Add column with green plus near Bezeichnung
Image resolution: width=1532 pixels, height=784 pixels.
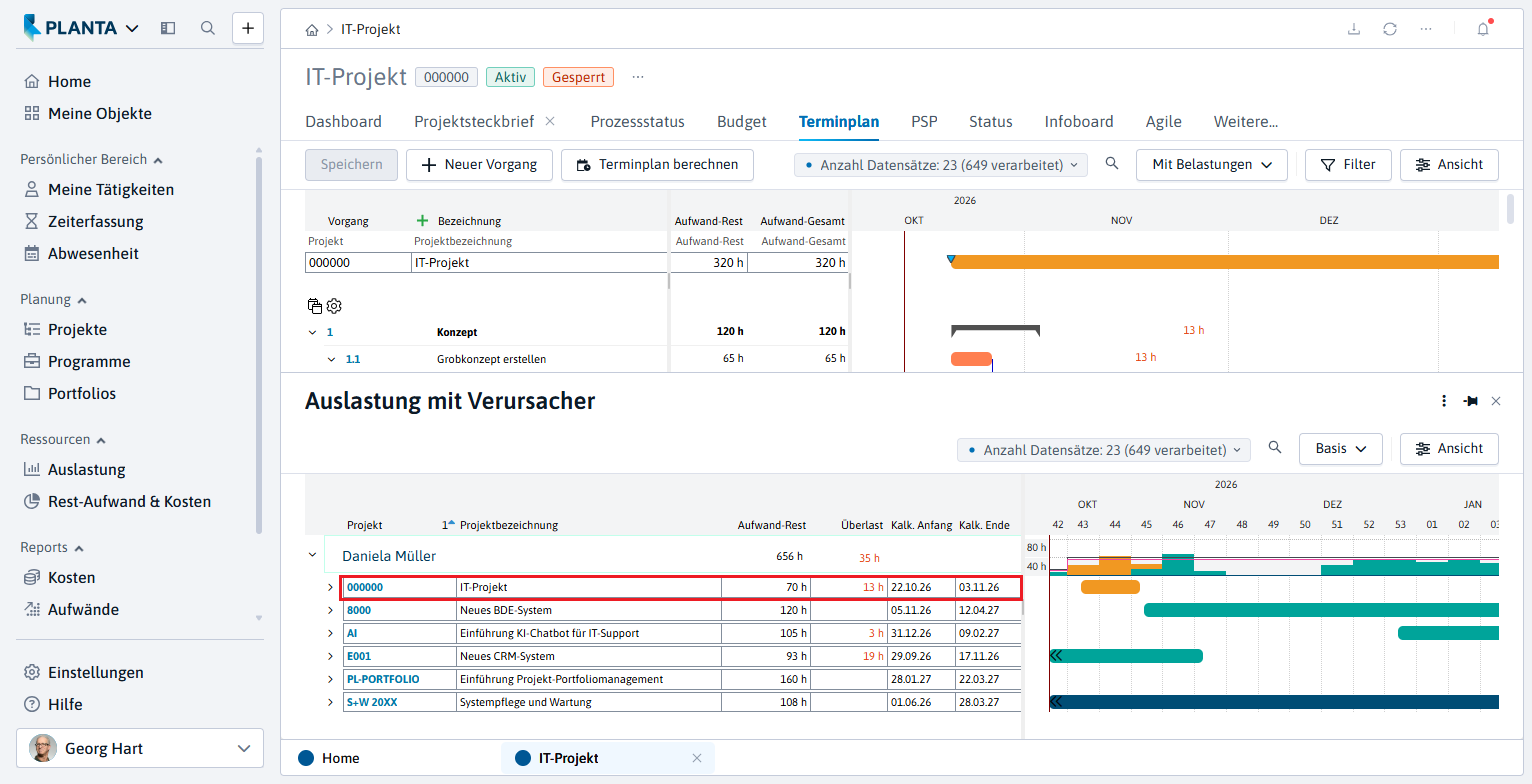pos(422,220)
